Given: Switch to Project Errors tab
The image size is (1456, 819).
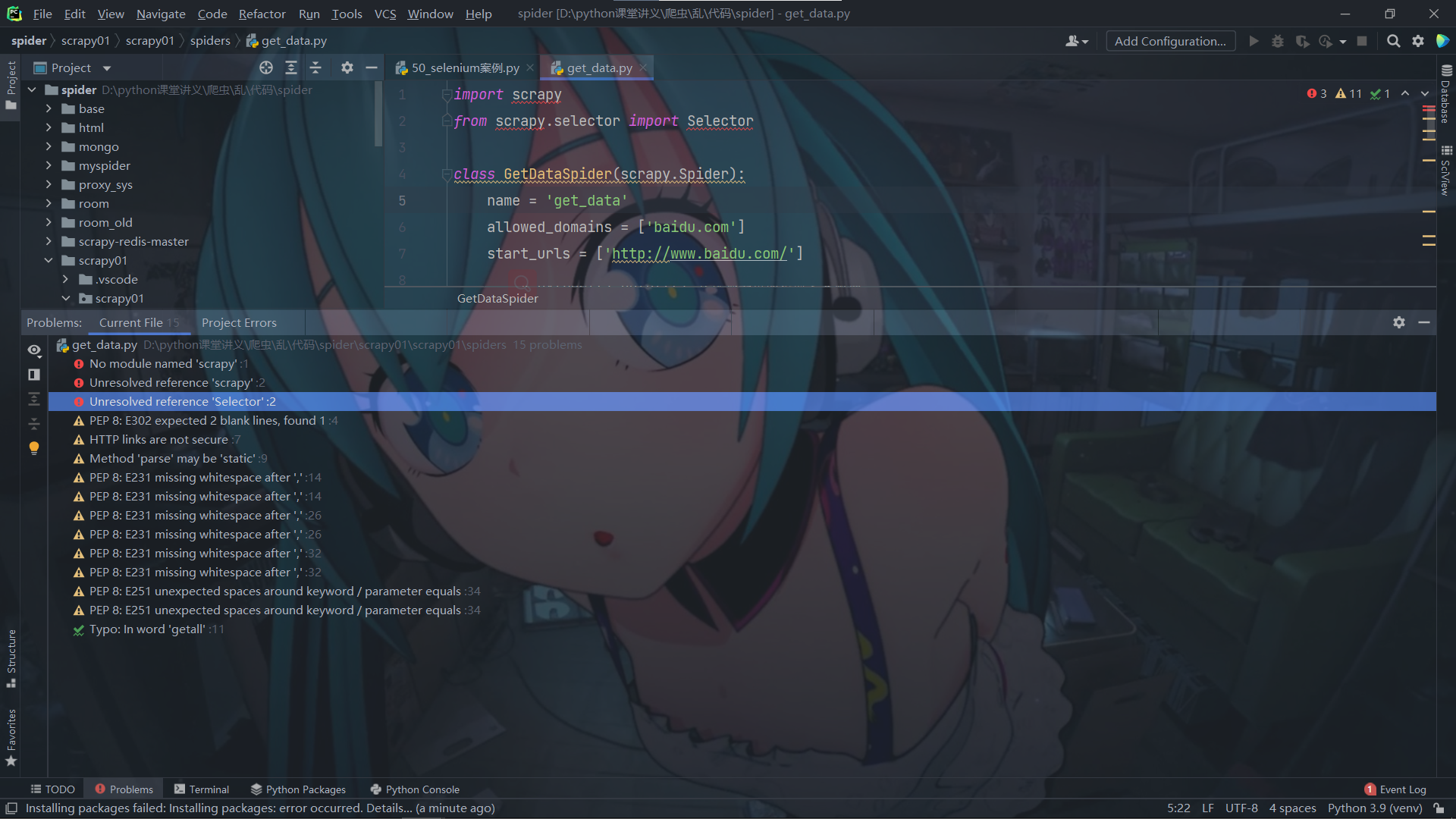Looking at the screenshot, I should click(239, 322).
